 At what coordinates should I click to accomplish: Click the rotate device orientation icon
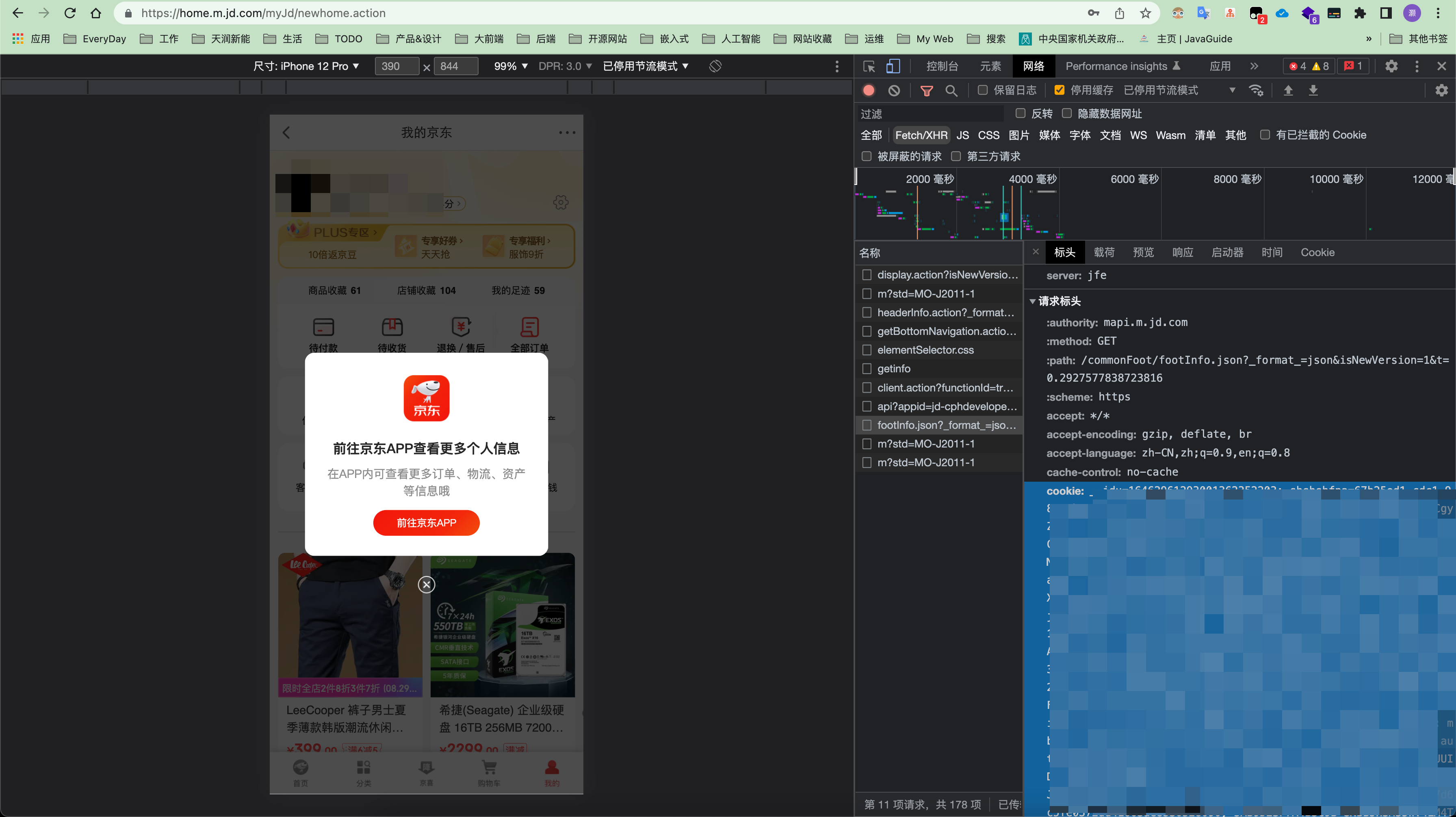tap(715, 66)
